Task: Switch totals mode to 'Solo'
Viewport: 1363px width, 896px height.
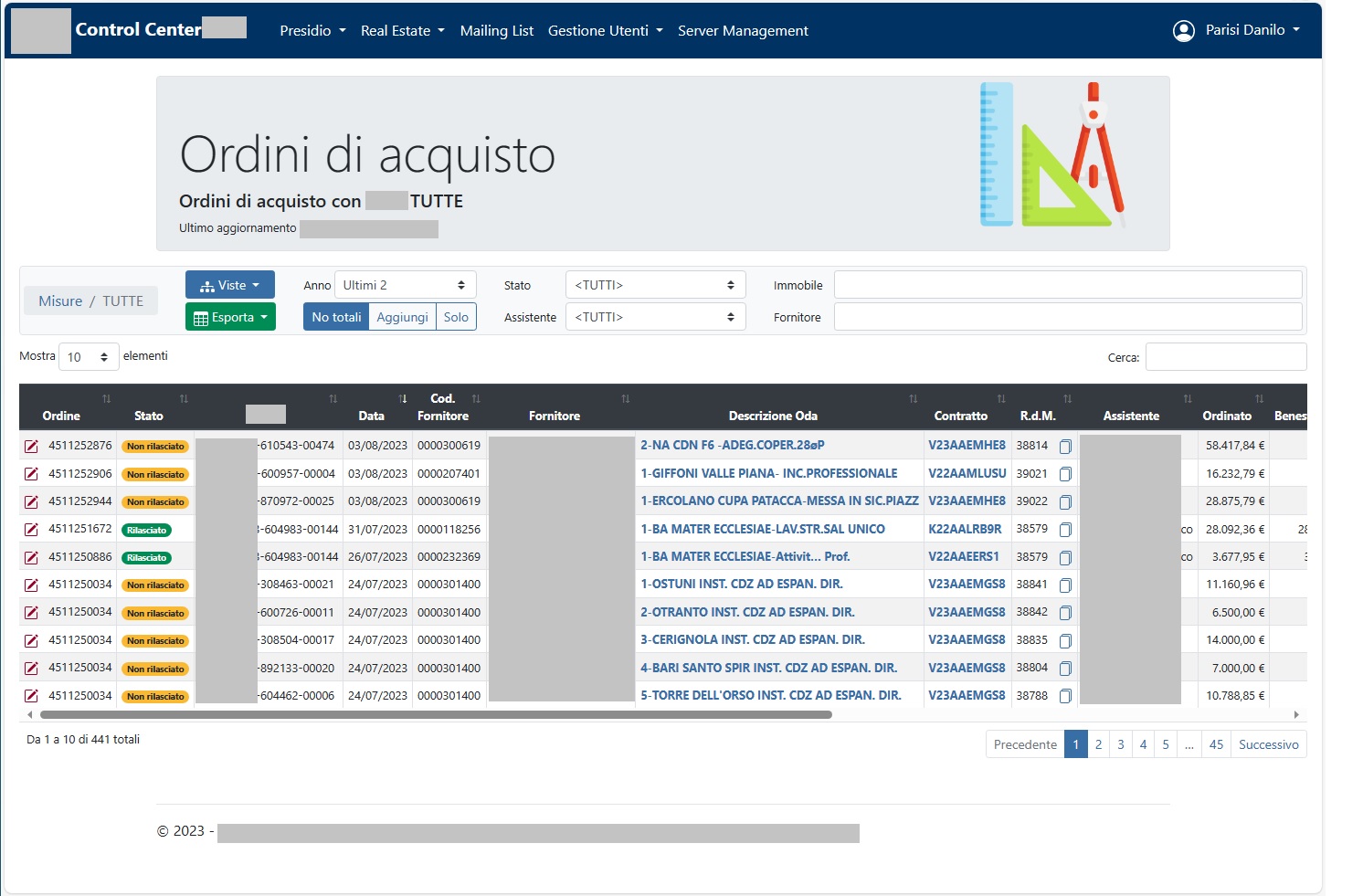Action: coord(456,317)
